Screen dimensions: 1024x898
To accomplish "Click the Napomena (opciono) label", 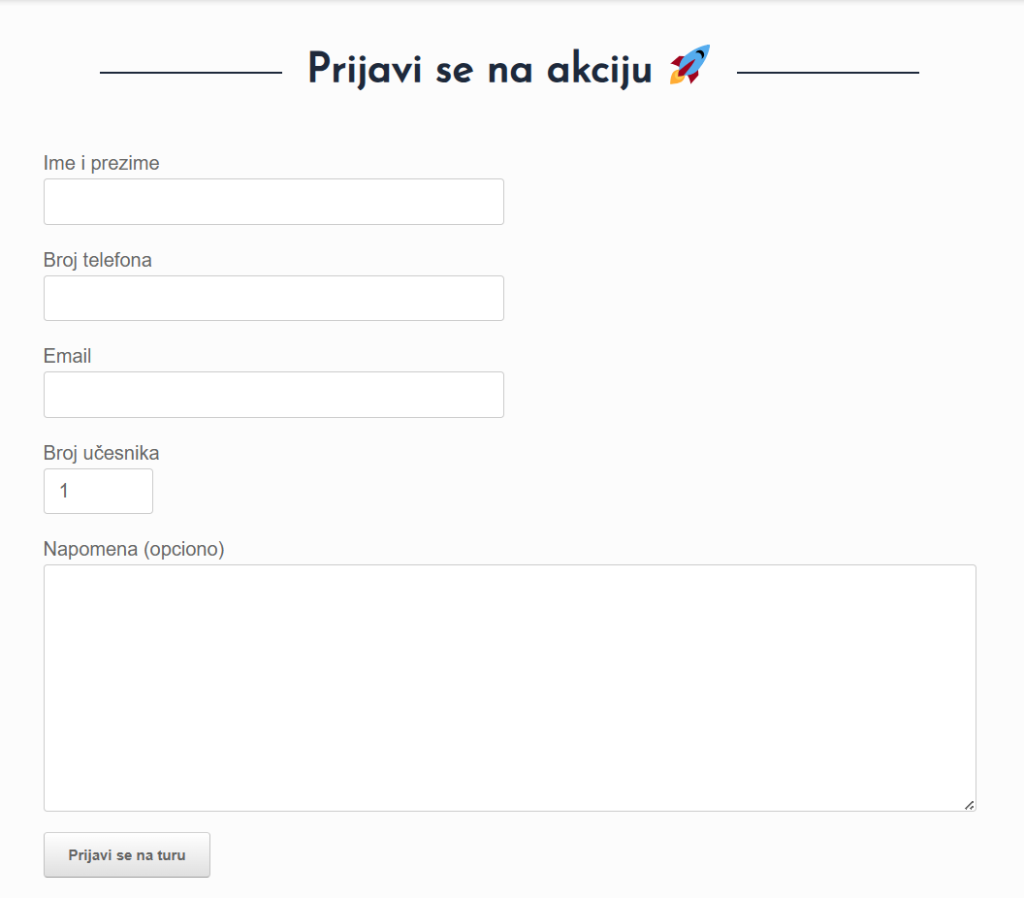I will point(133,549).
